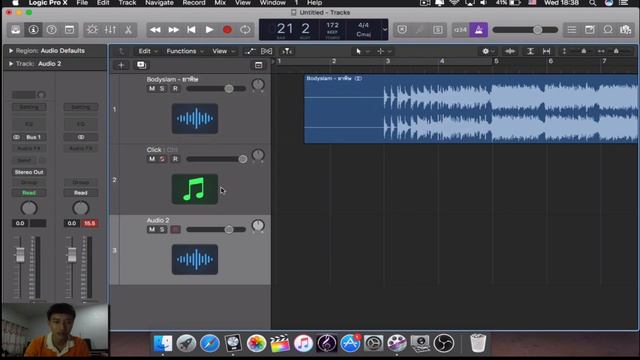Screen dimensions: 640x360
Task: Click the Fast Forward button
Action: point(173,30)
